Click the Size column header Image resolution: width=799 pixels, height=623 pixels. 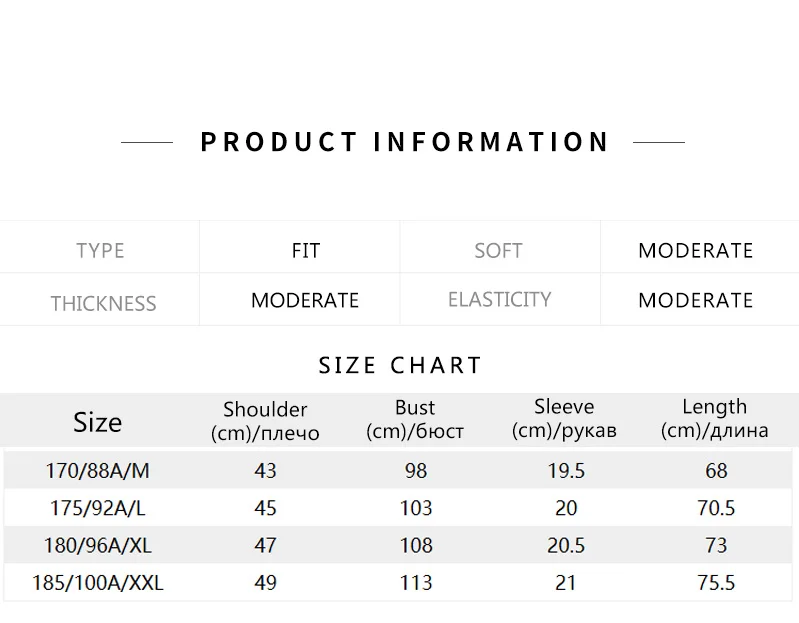[x=97, y=422]
